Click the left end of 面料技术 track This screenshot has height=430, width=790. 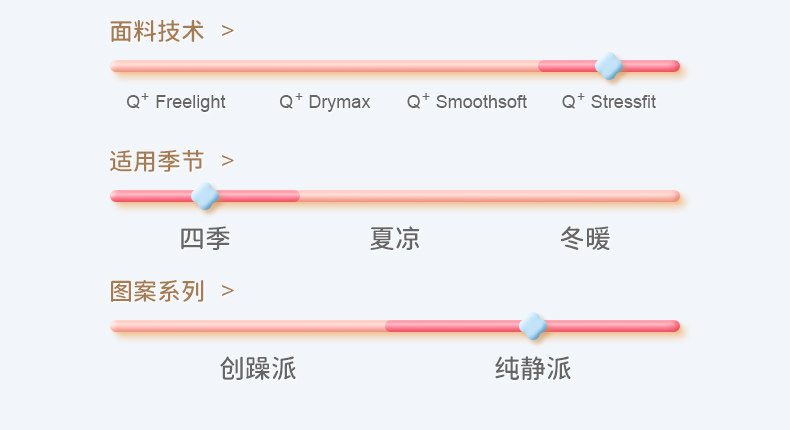pyautogui.click(x=118, y=66)
